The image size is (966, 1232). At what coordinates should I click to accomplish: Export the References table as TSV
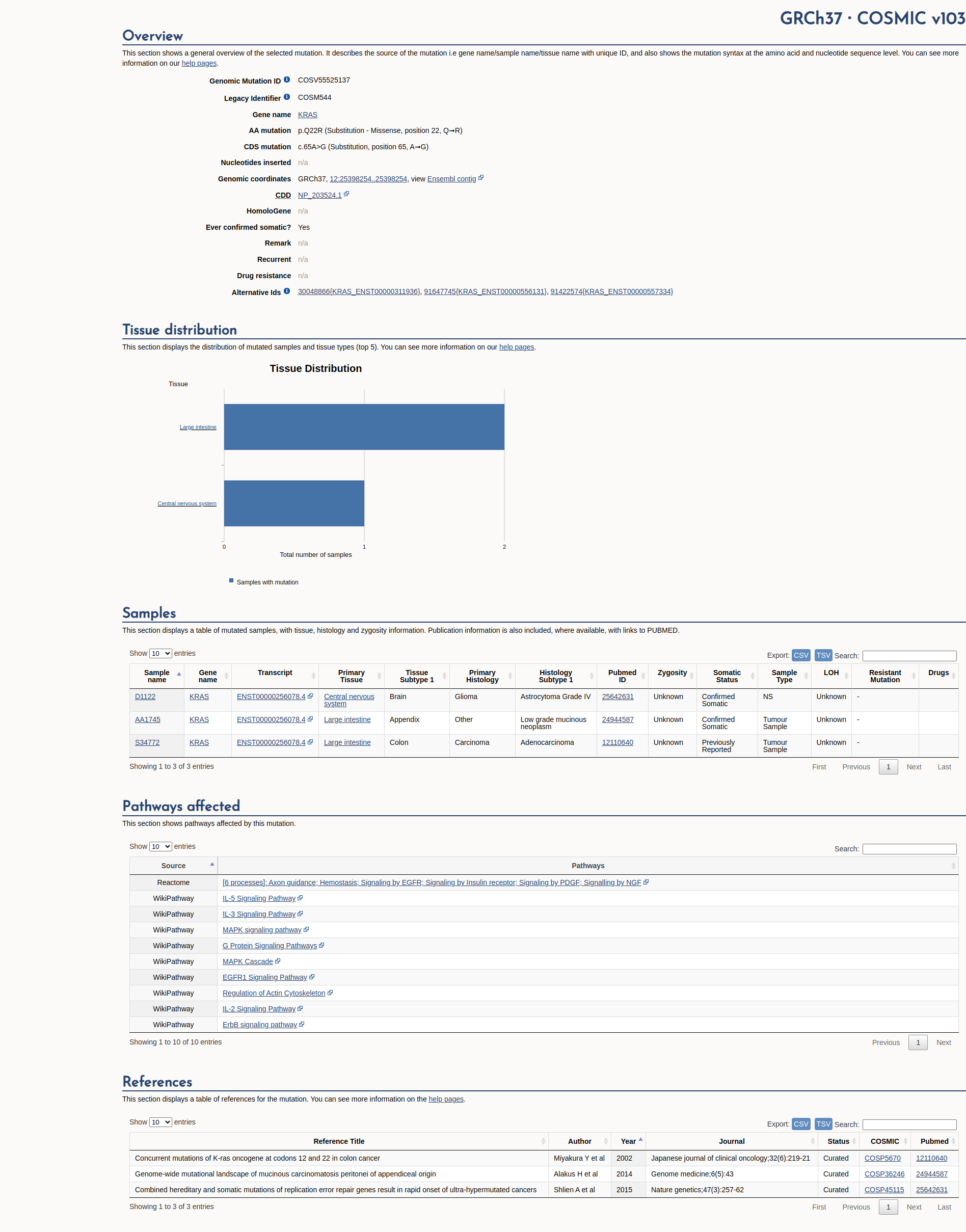(x=823, y=1124)
